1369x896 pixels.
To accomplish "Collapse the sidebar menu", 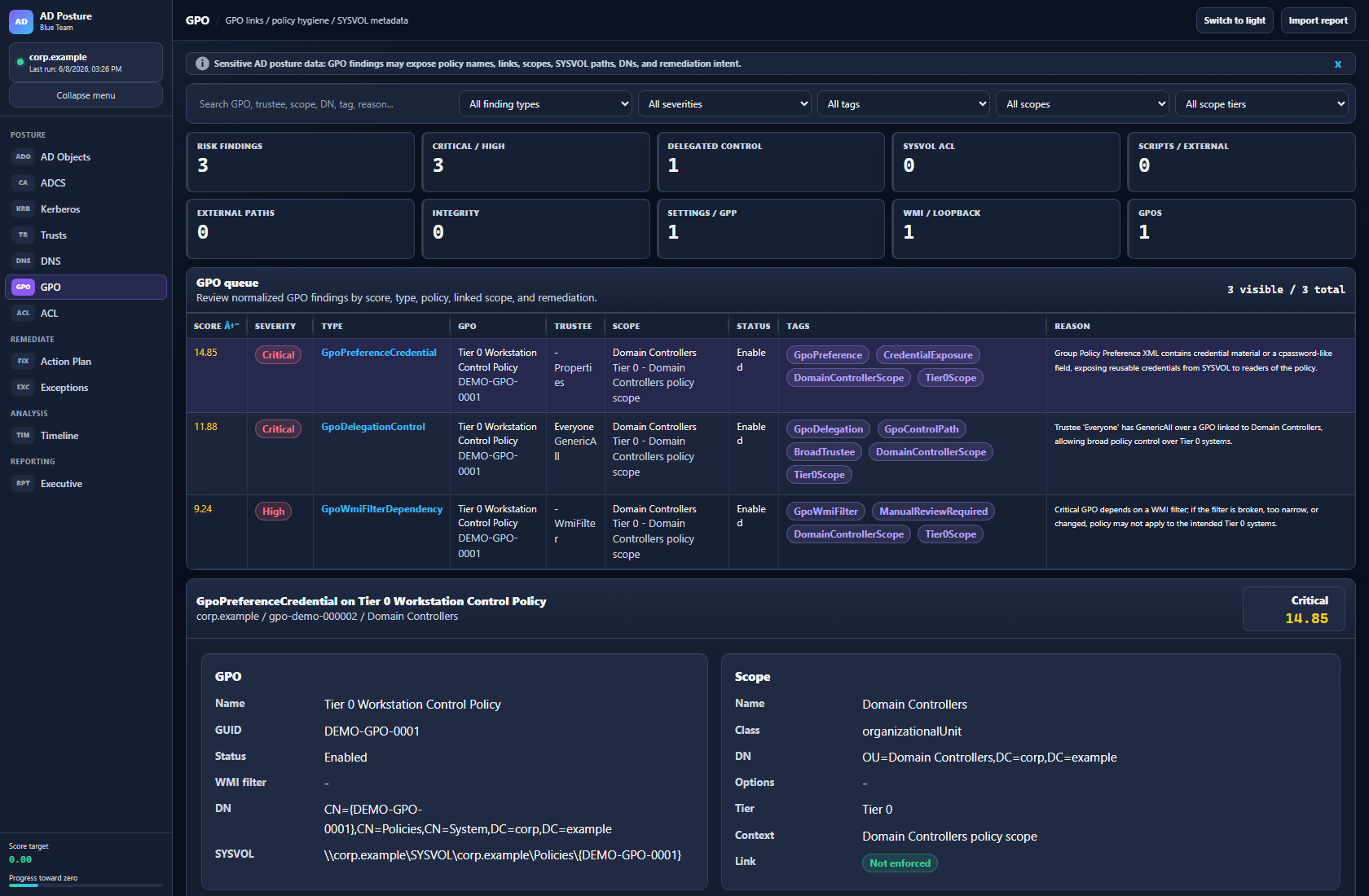I will (86, 95).
